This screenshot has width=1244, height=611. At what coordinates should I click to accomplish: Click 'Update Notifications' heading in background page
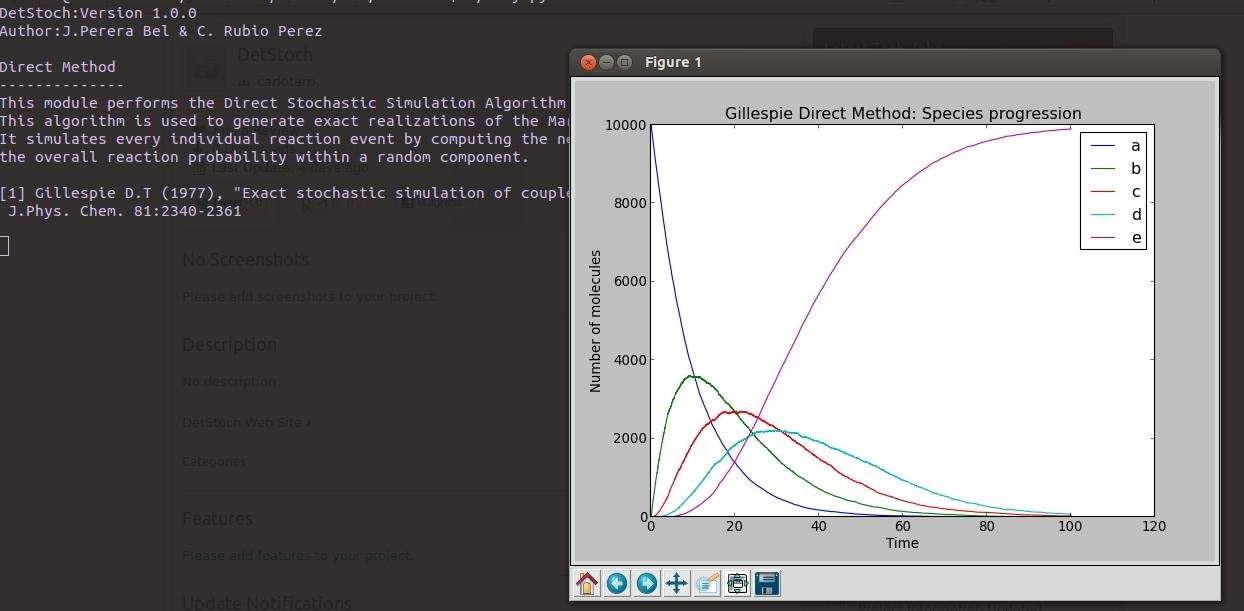click(x=267, y=603)
